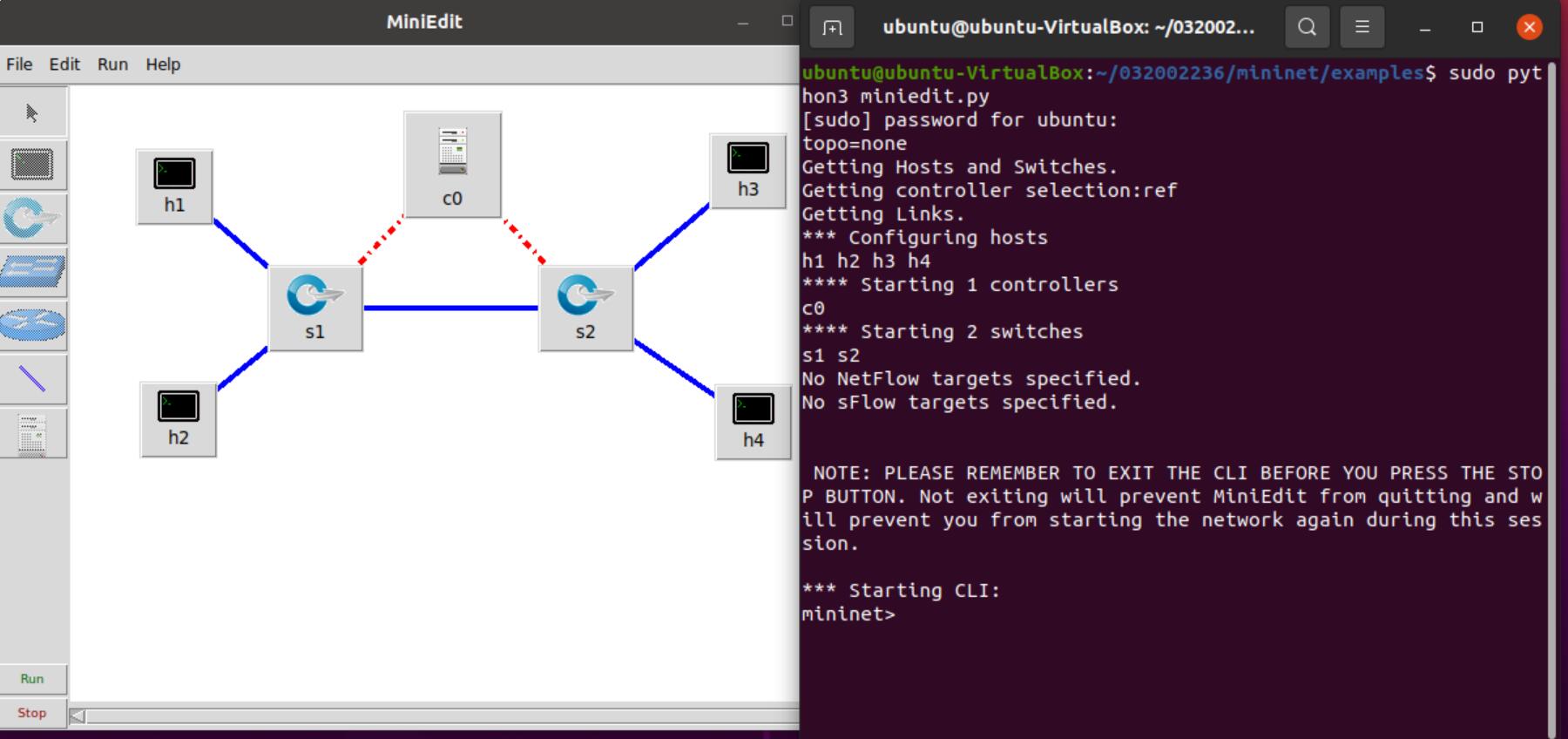Click the MiniEdit horizontal scrollbar

[434, 716]
